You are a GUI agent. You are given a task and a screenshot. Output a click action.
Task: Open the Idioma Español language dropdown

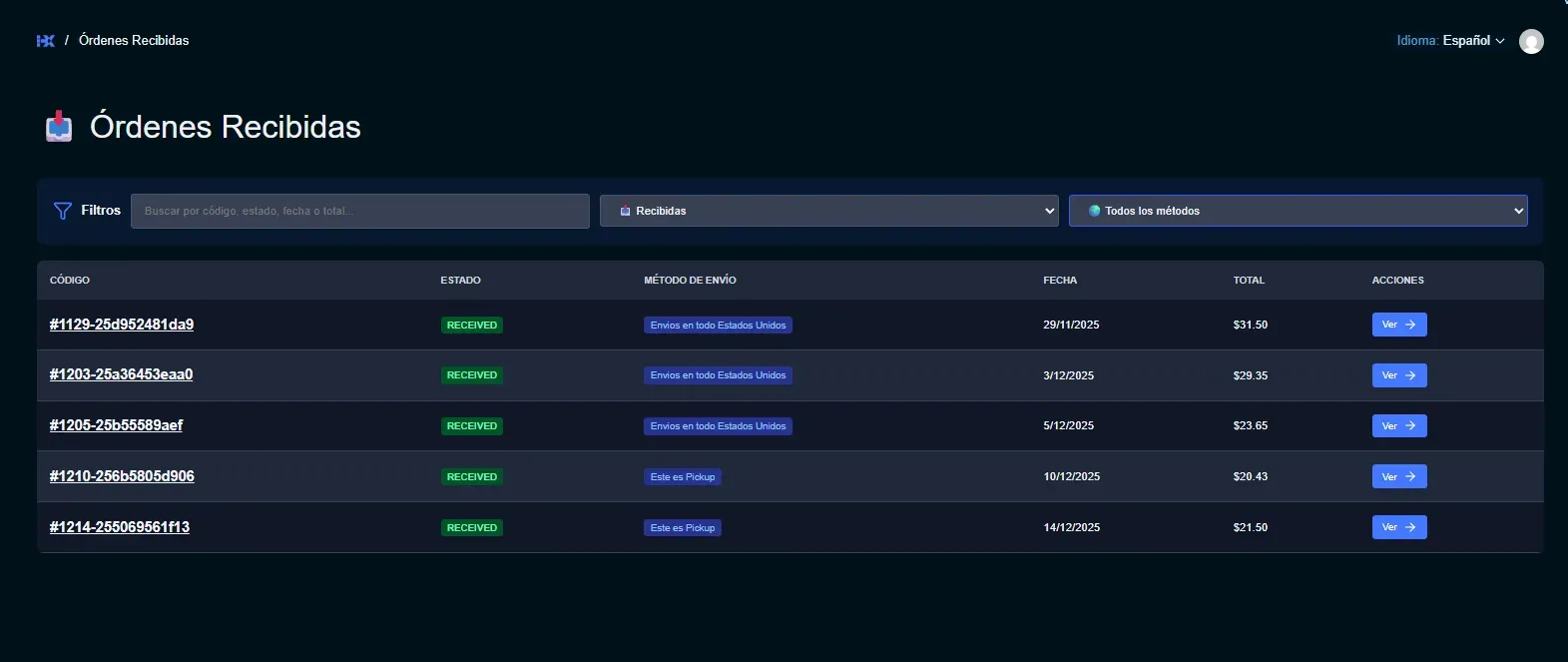(1450, 41)
